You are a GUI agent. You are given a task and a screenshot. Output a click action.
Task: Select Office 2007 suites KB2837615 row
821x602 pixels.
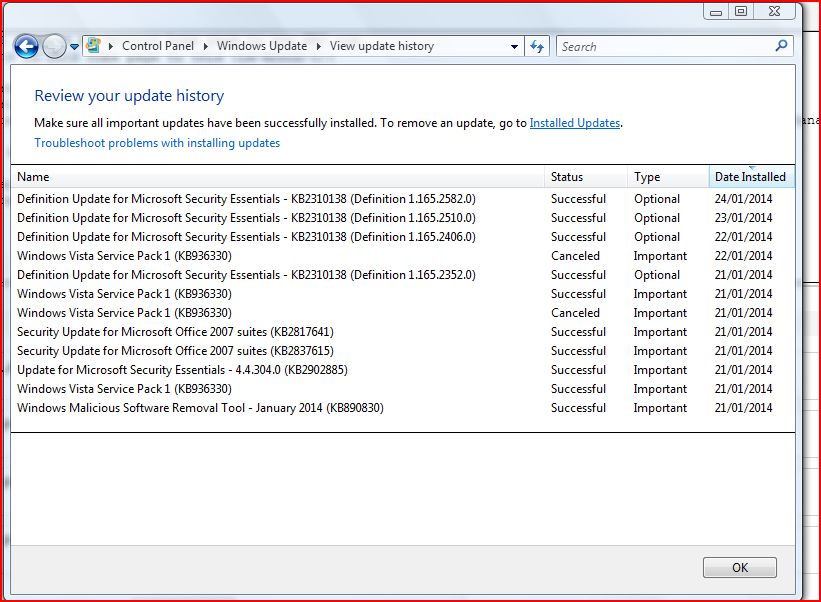click(x=402, y=351)
